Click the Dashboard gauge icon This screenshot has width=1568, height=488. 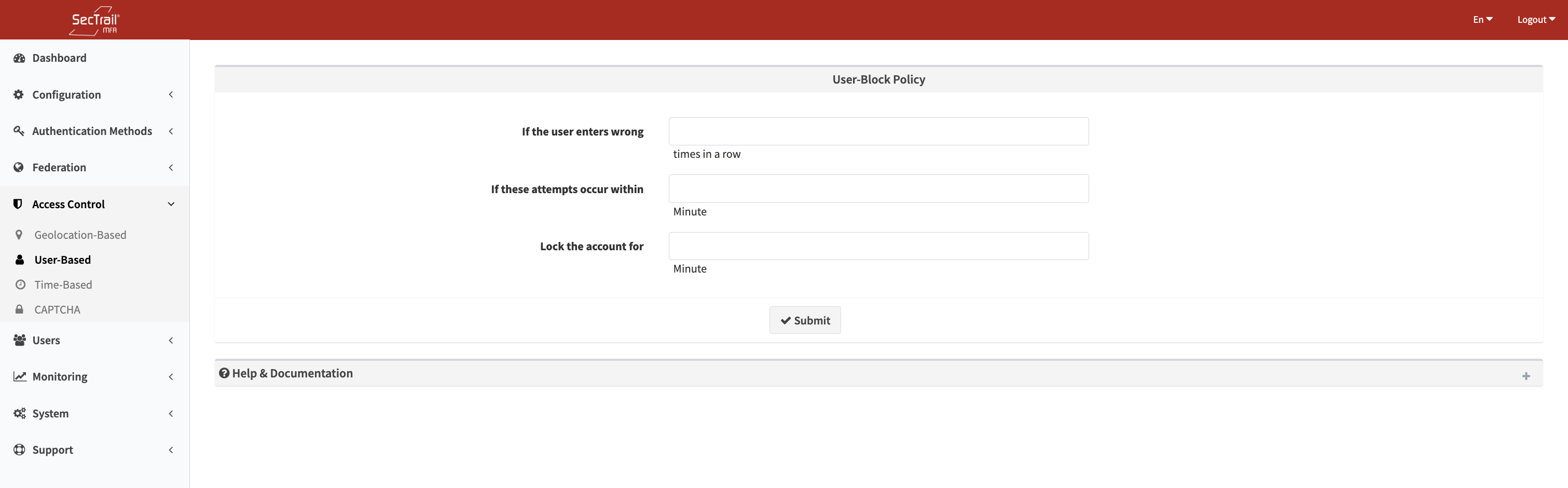point(20,58)
